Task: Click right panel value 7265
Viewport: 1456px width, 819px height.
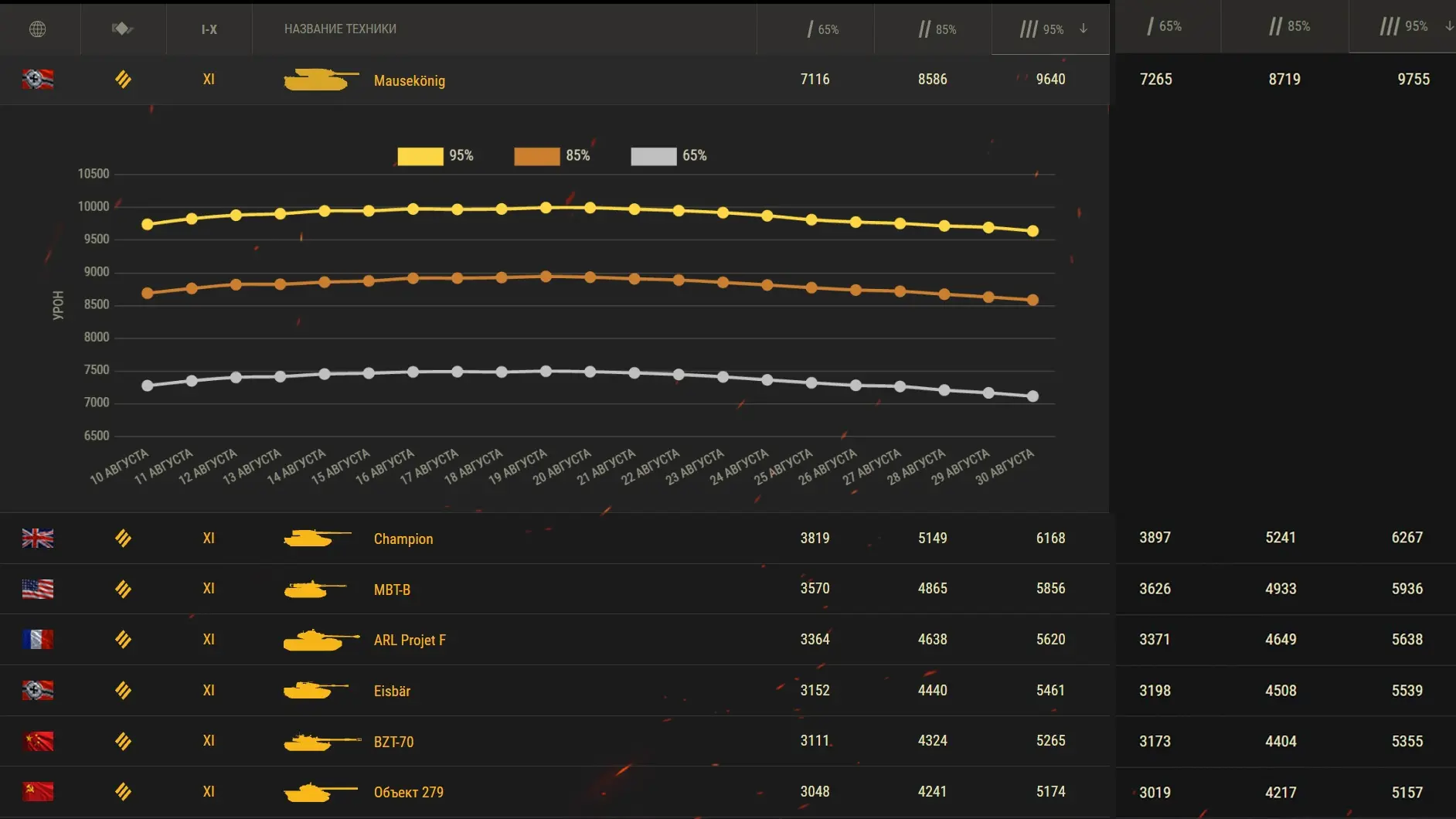Action: (1155, 80)
